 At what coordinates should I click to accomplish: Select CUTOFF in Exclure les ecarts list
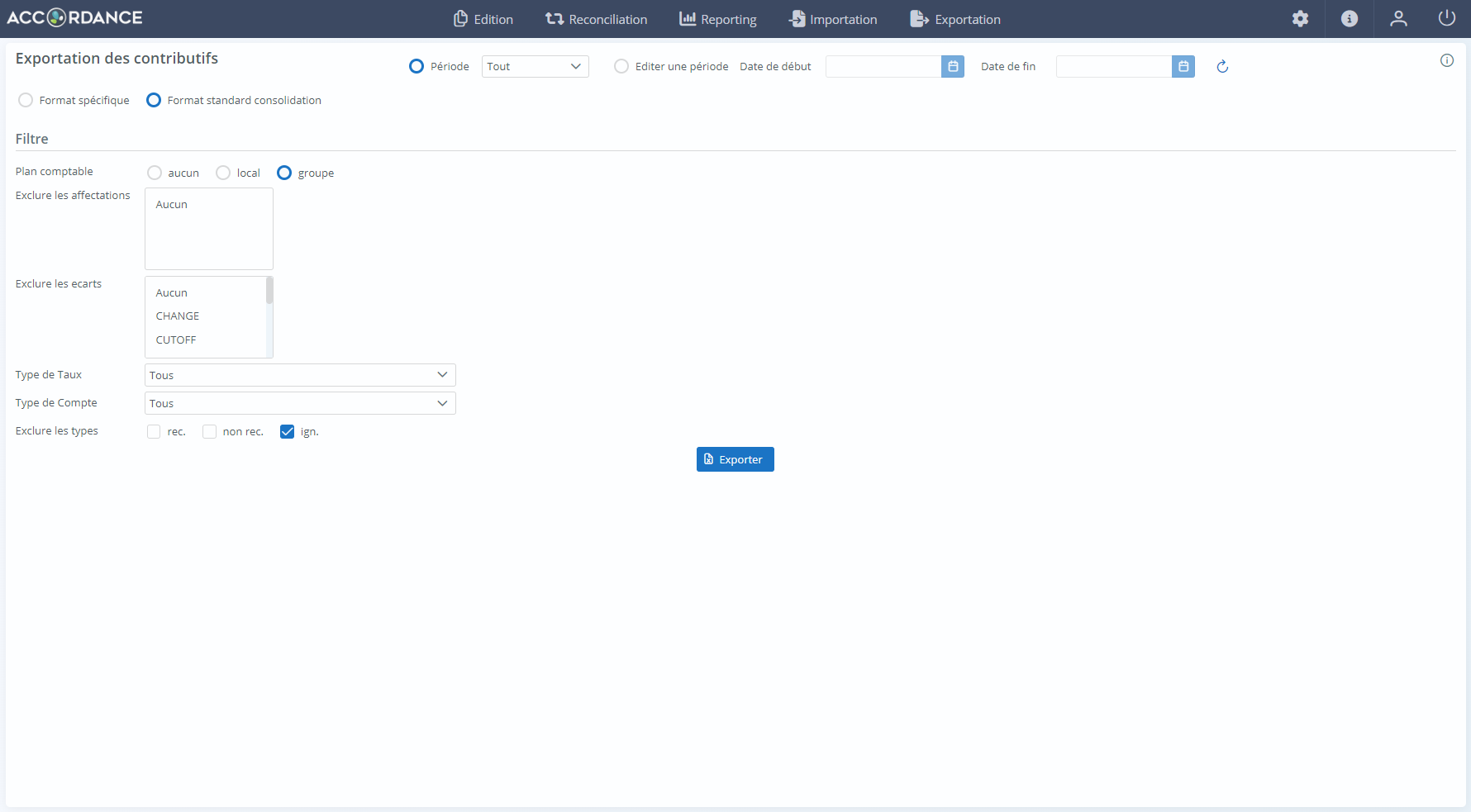pos(207,340)
